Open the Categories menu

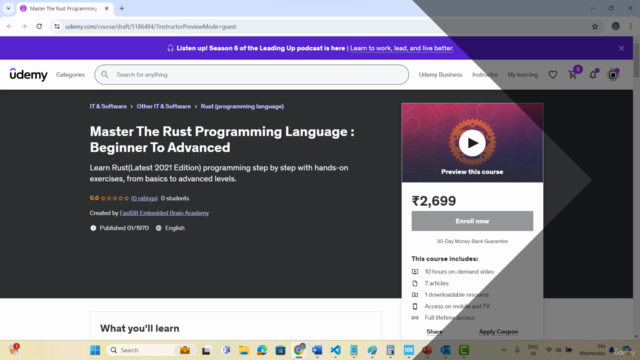click(x=70, y=75)
